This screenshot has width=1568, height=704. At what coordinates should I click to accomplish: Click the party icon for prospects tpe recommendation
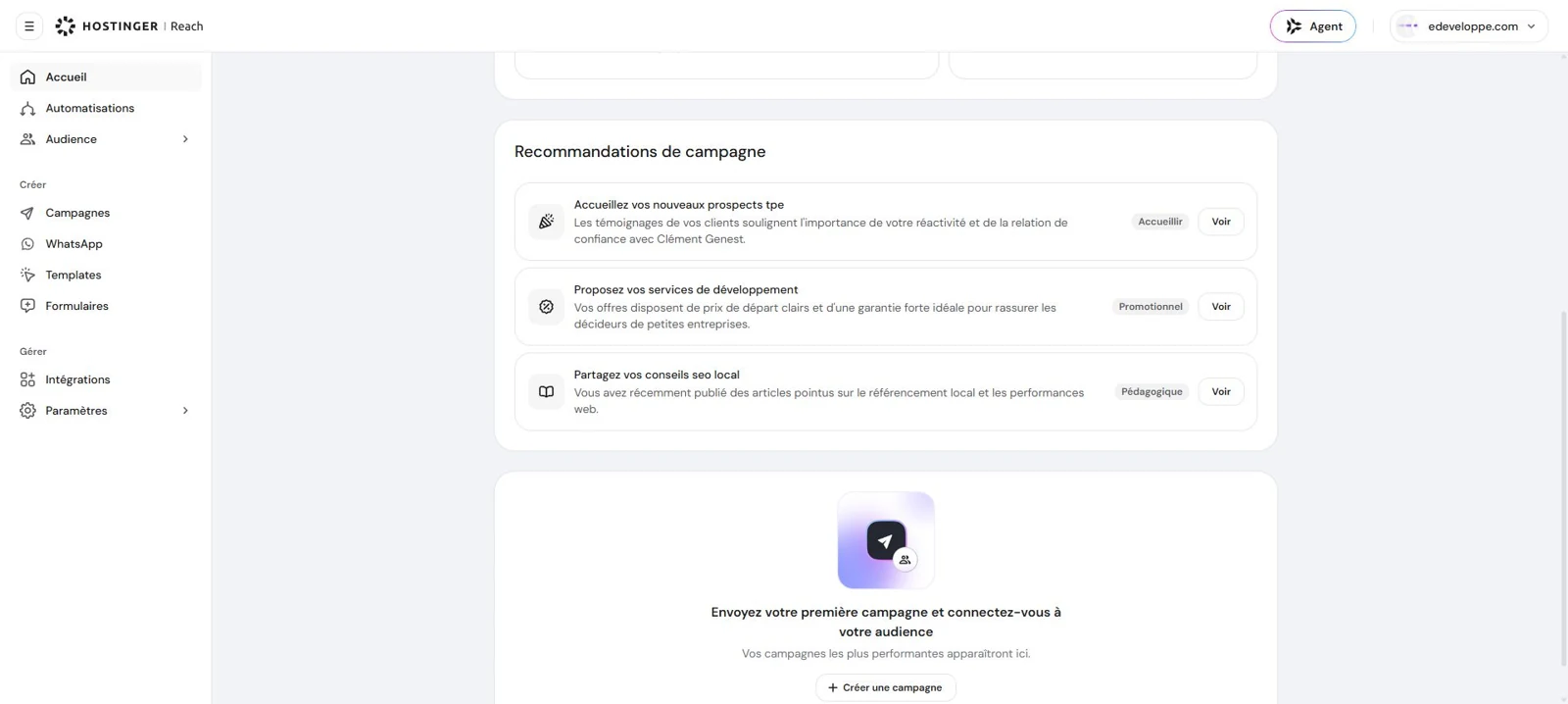click(546, 222)
